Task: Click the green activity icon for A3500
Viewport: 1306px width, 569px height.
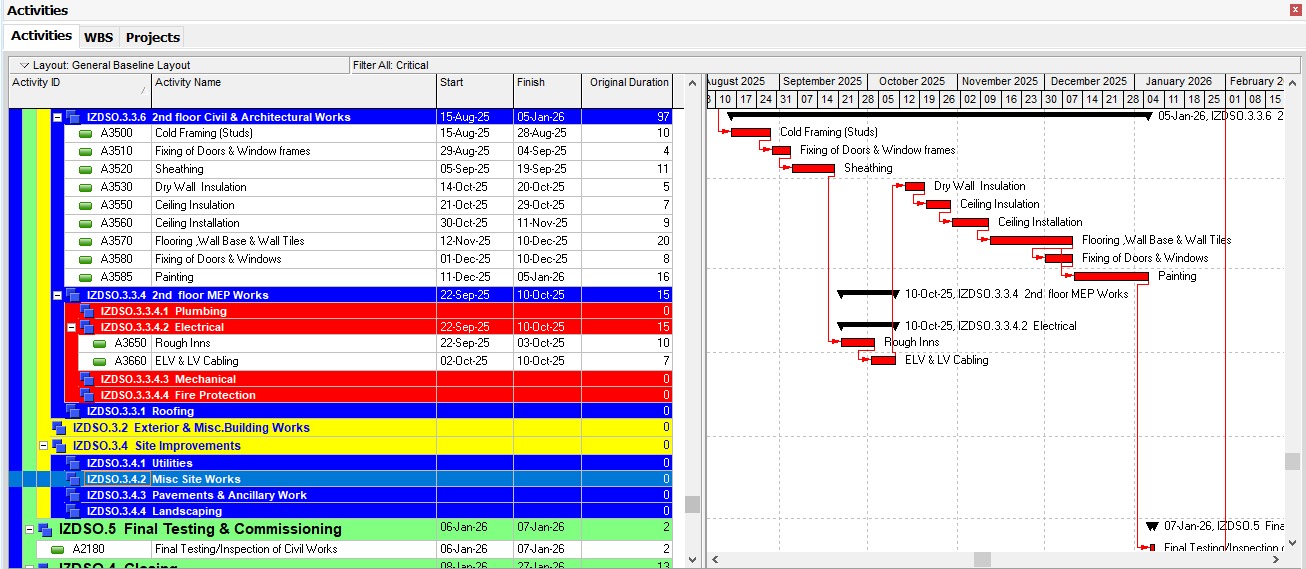Action: point(85,133)
